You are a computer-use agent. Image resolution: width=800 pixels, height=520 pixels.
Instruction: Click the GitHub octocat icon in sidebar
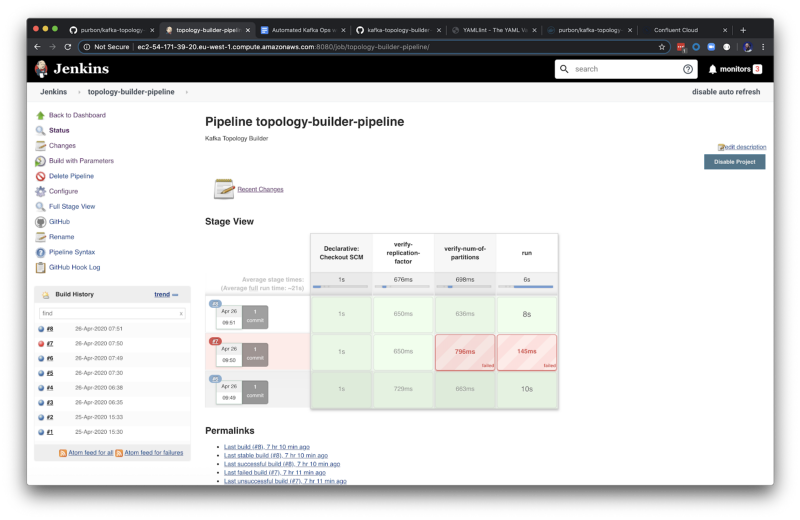(40, 222)
